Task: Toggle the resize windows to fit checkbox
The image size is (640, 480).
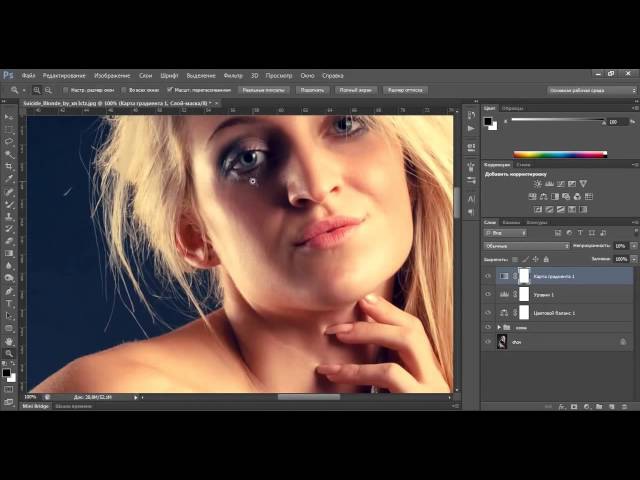Action: pos(65,90)
